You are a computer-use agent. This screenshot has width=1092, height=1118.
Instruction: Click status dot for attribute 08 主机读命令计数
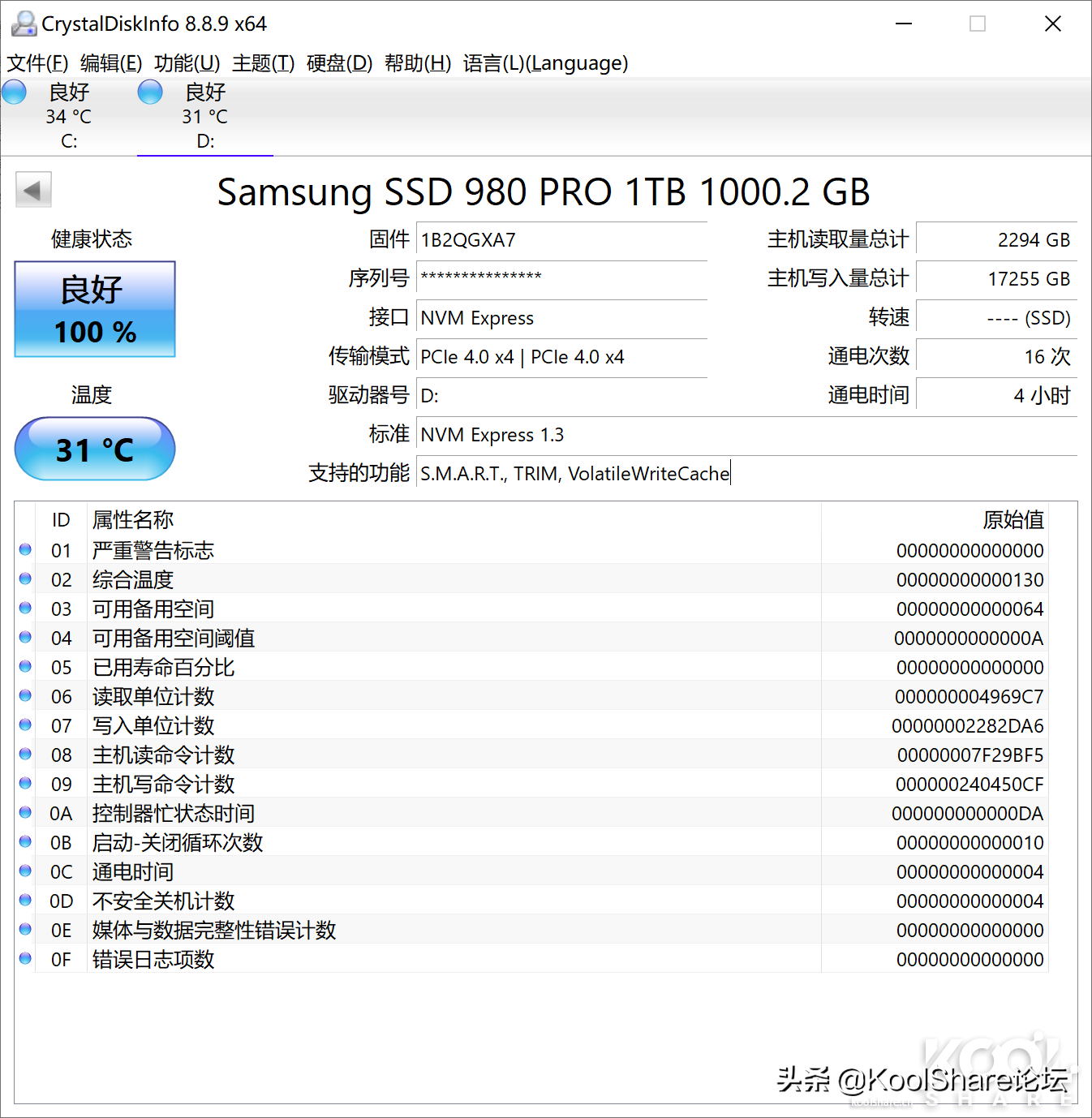point(25,755)
